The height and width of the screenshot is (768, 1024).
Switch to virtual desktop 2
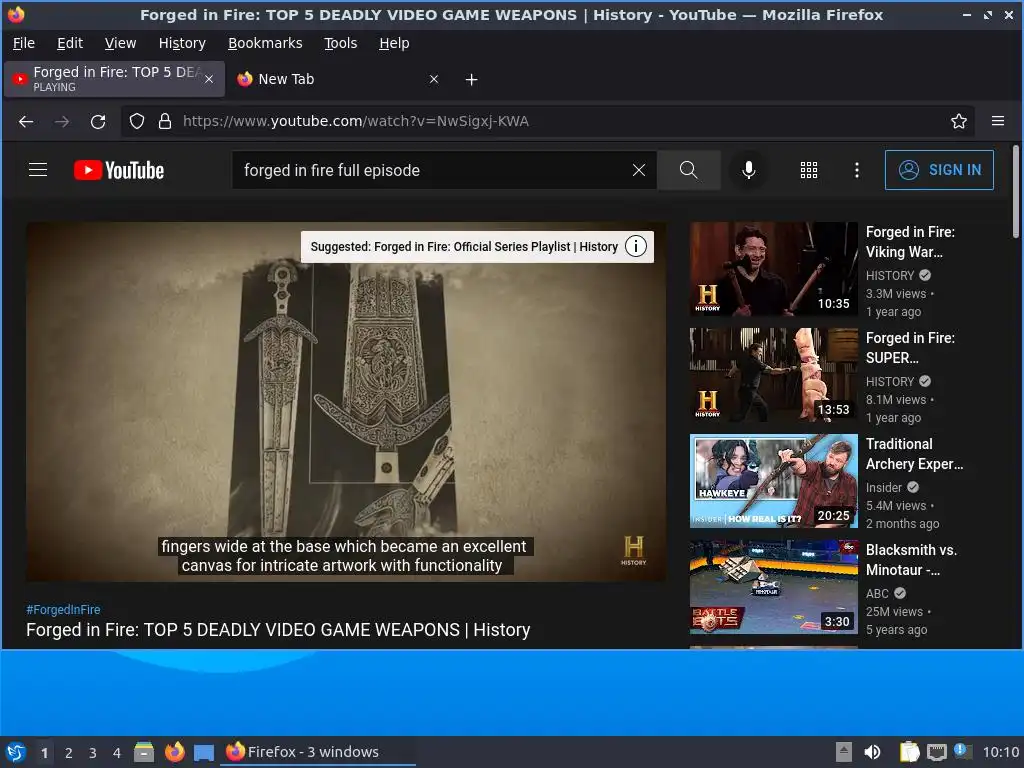click(69, 752)
